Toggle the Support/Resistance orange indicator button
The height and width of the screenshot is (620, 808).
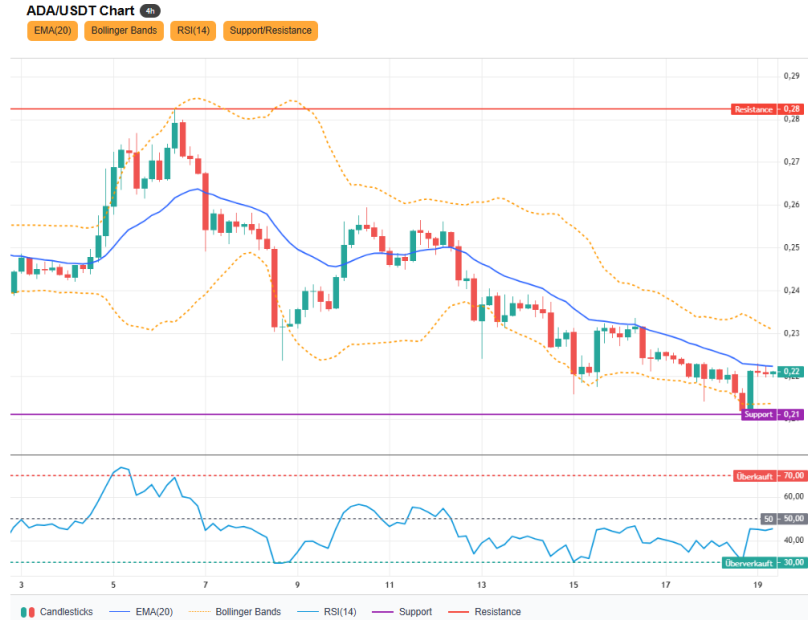[271, 30]
